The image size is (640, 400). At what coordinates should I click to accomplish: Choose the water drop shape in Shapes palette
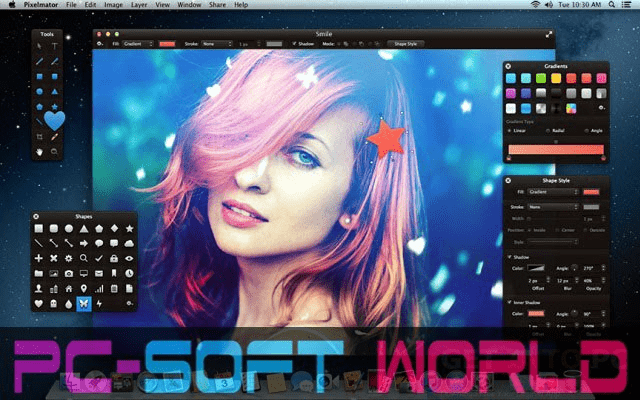click(x=69, y=304)
